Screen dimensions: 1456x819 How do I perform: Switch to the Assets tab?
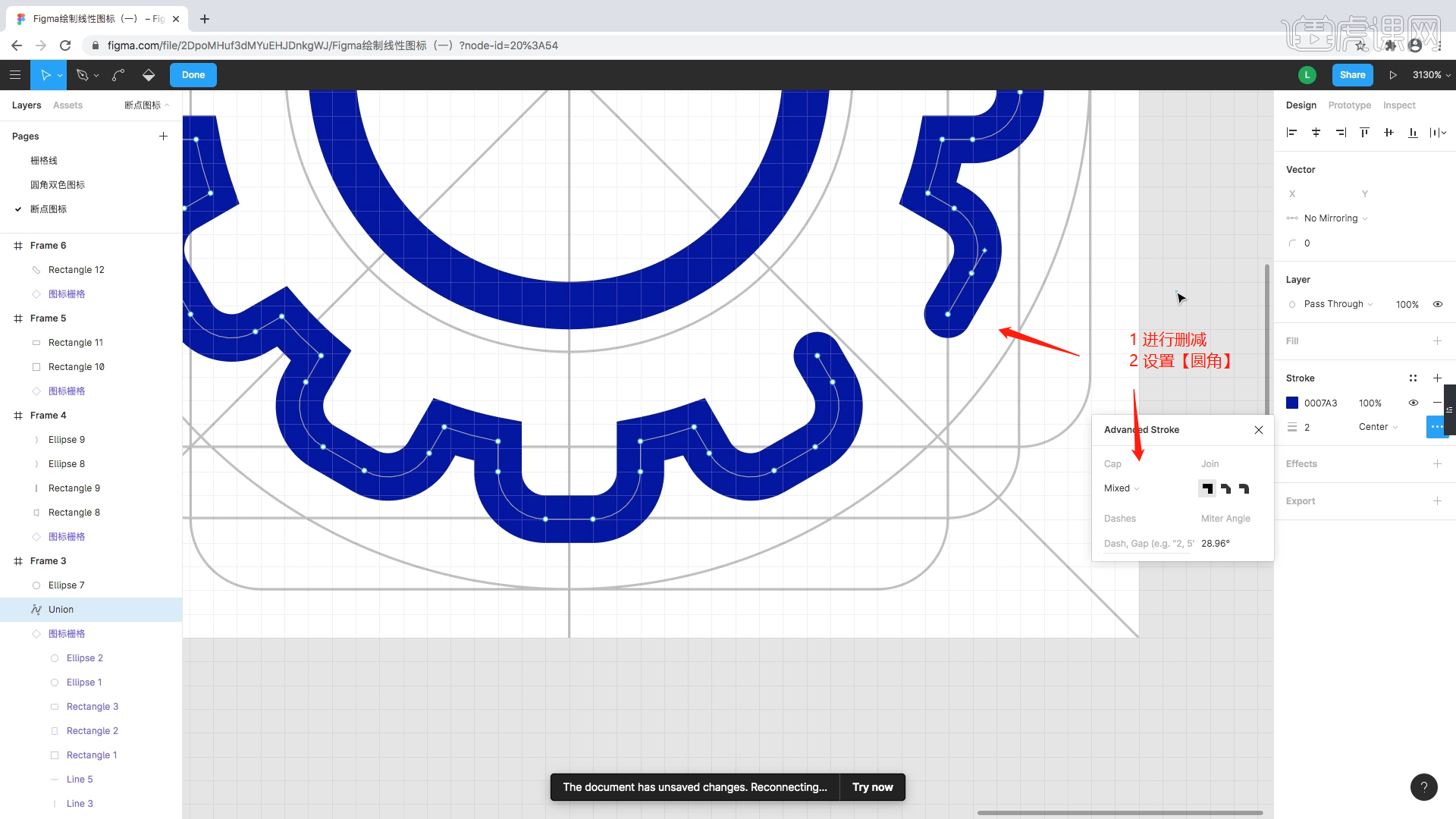point(67,105)
